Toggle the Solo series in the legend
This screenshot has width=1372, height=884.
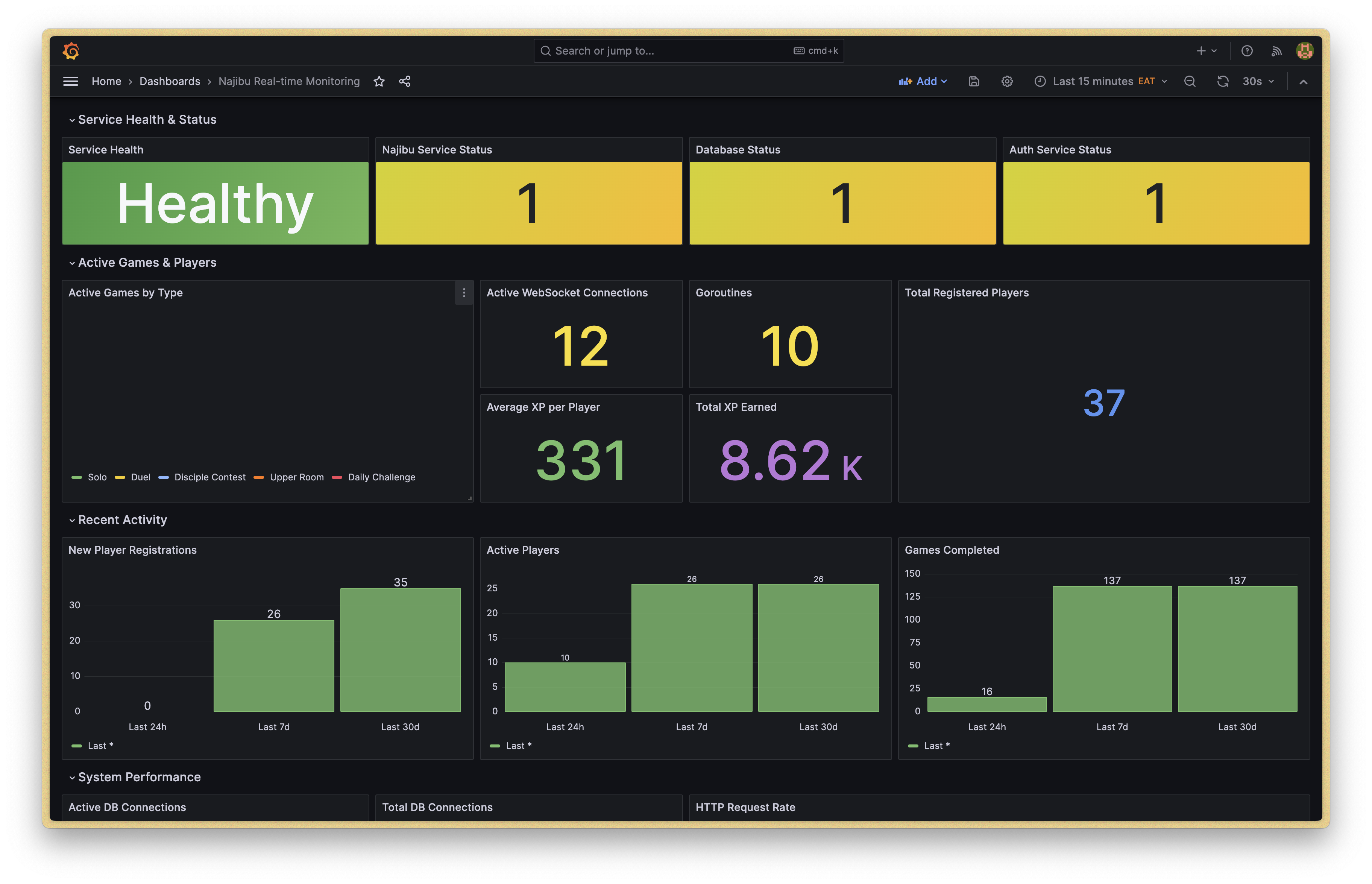[x=97, y=477]
